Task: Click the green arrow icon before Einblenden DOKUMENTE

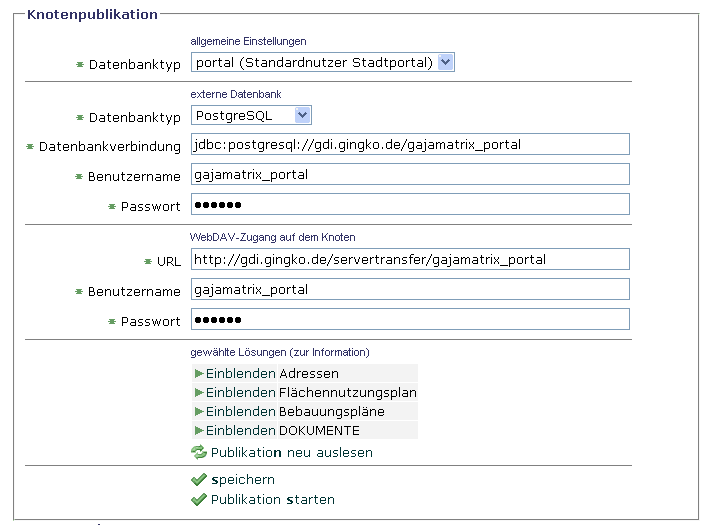Action: pos(199,430)
